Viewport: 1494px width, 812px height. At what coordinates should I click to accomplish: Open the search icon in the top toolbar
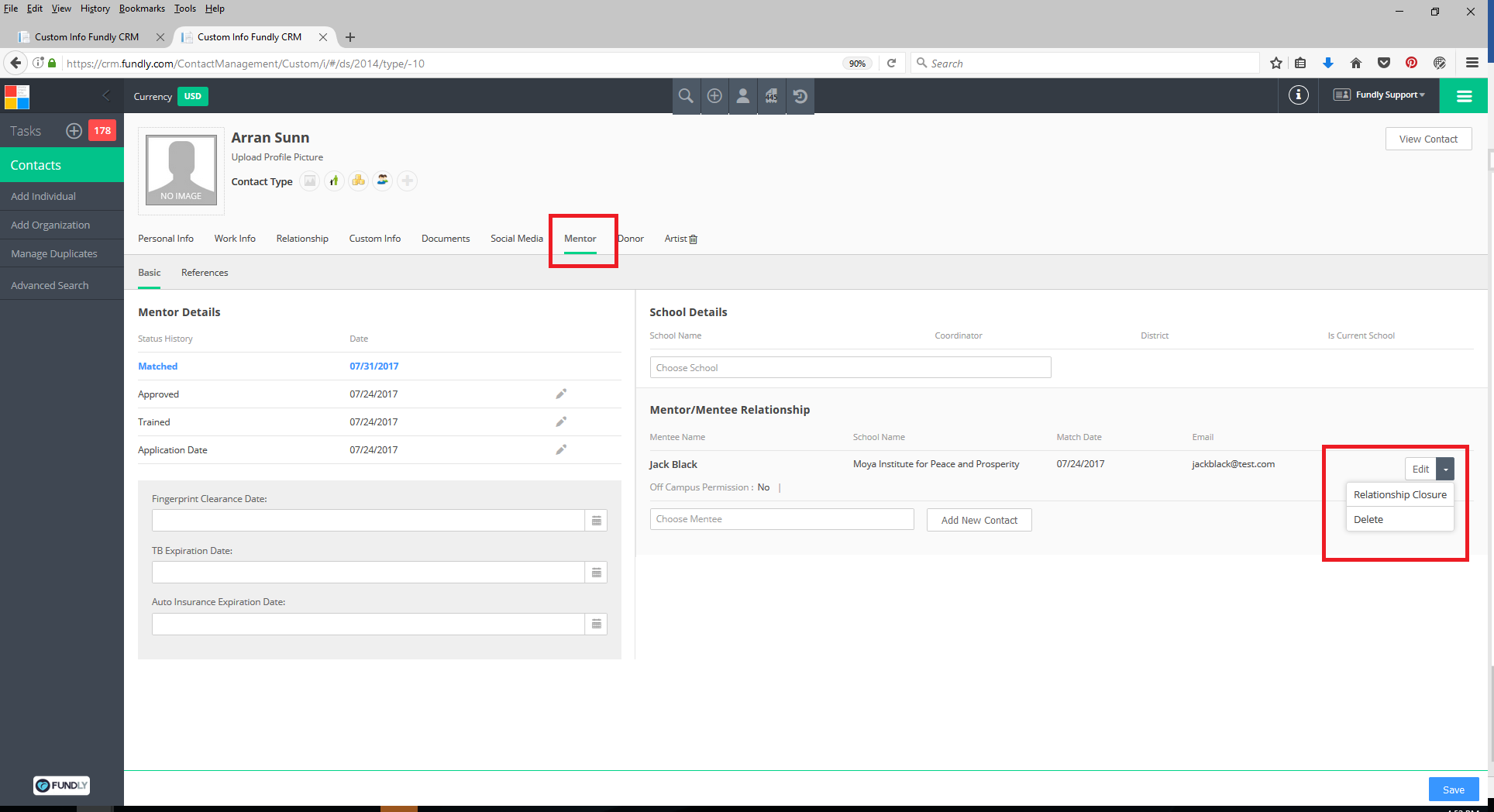[x=686, y=96]
